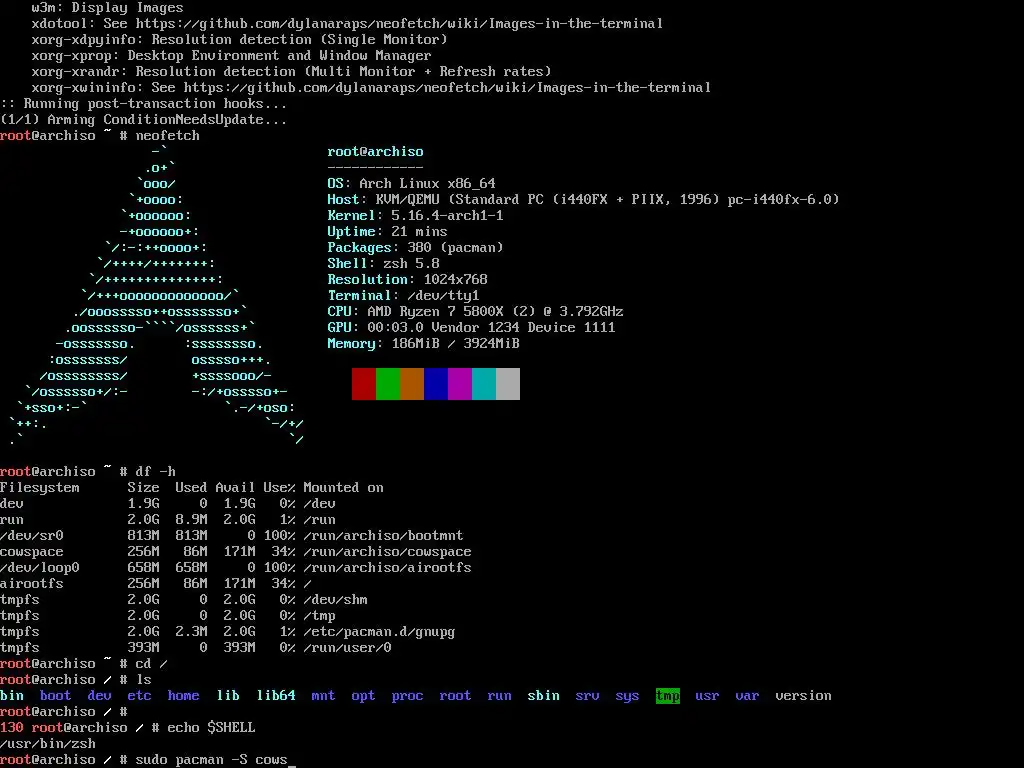Click the xdotool neofetch wiki URL
The image size is (1024, 768).
click(x=399, y=24)
